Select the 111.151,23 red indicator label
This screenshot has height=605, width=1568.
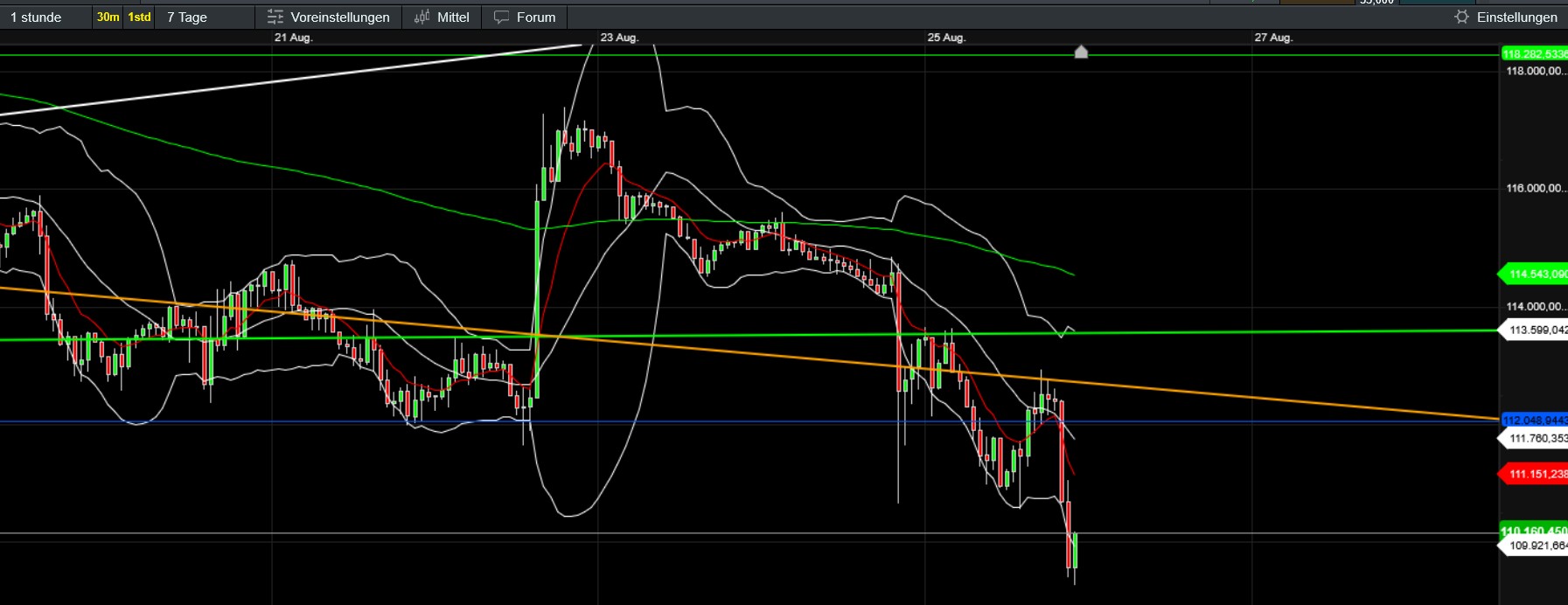(x=1534, y=475)
